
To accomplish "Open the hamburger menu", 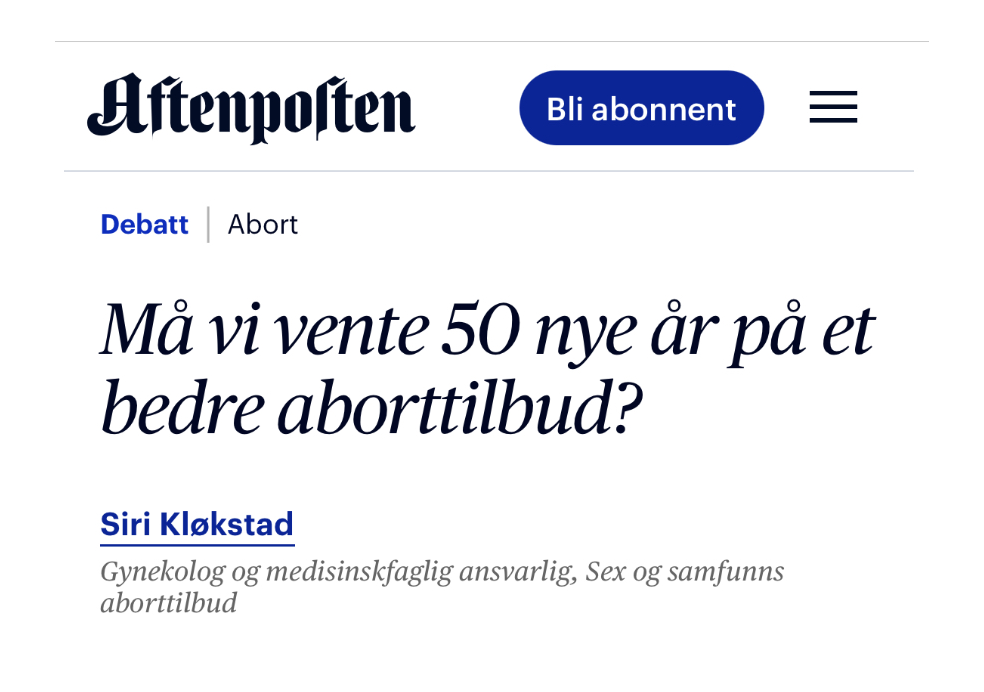I will click(x=833, y=107).
